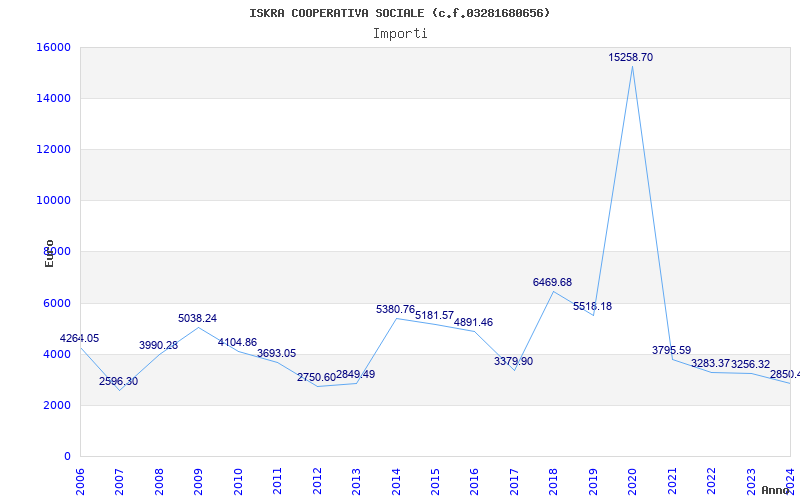Viewport: 800px width, 500px height.
Task: Click the 2013 x-axis year label
Action: coord(357,482)
